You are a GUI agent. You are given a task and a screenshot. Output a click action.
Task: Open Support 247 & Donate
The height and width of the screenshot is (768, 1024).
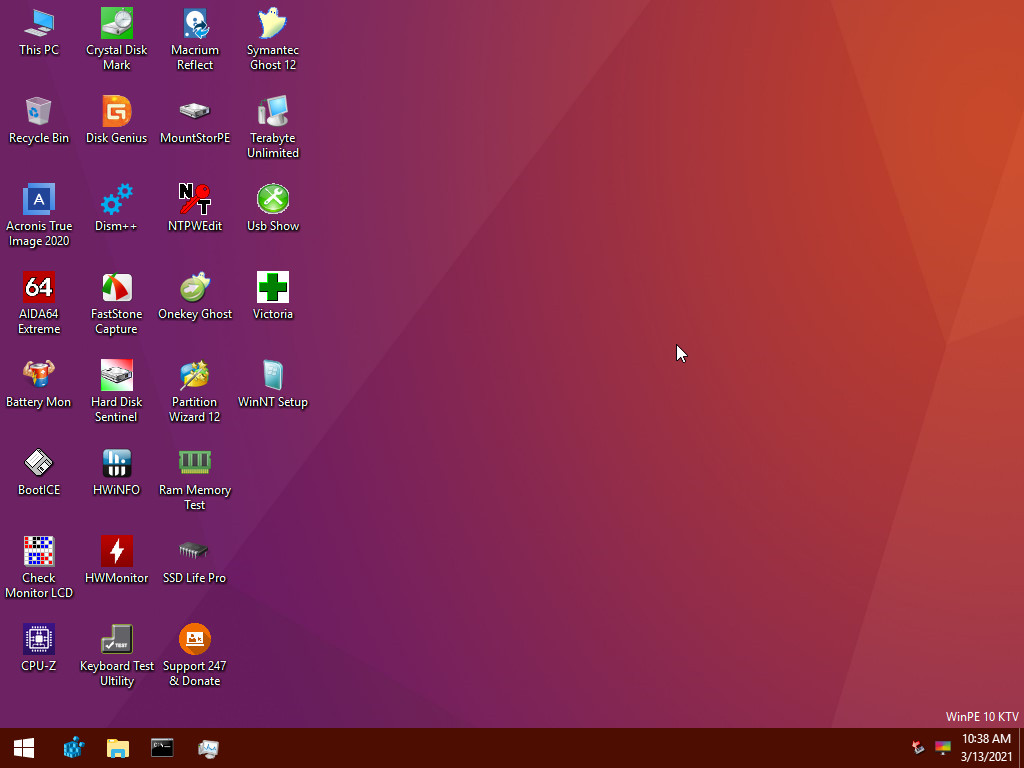195,656
